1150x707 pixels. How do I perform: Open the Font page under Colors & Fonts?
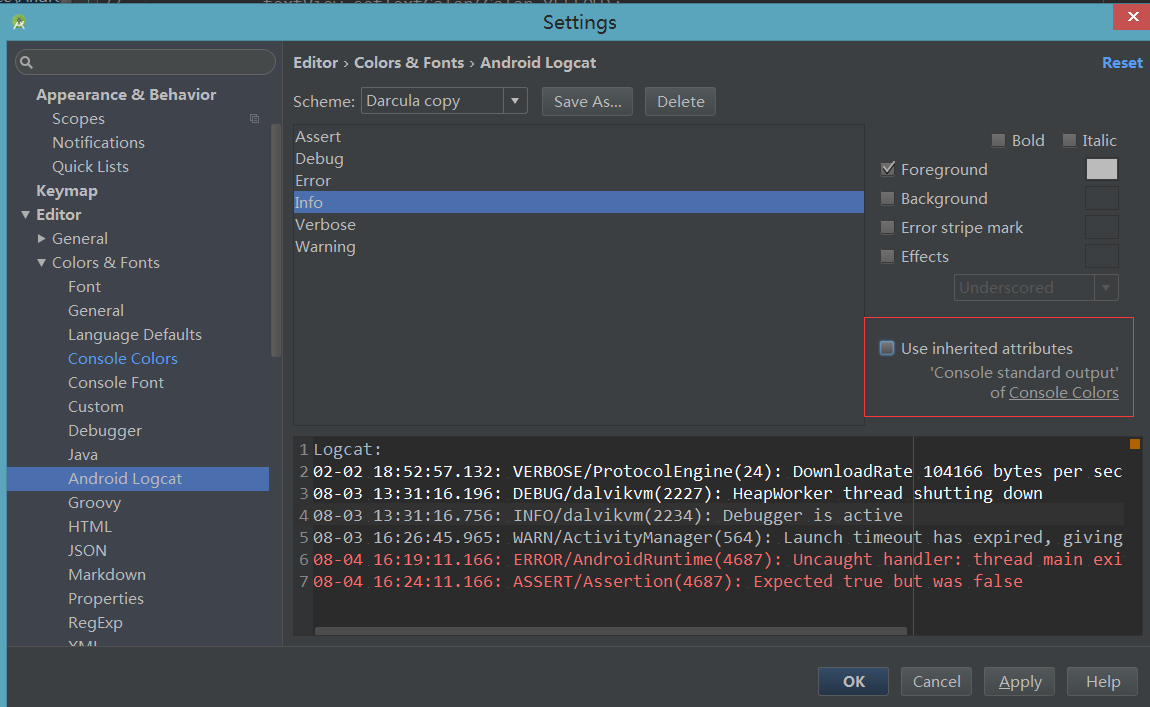click(84, 287)
